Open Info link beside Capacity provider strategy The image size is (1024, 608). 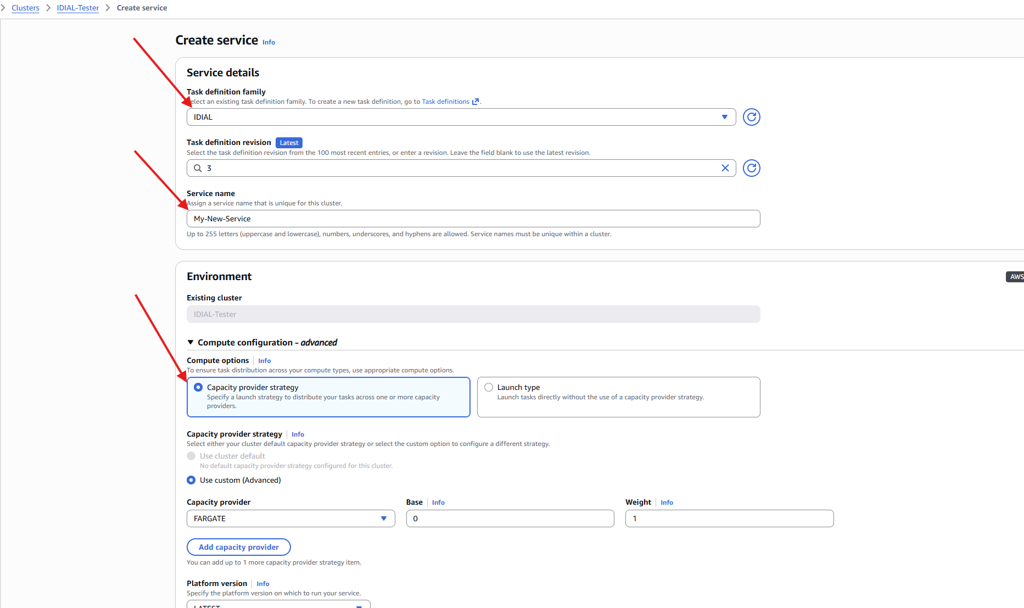pyautogui.click(x=297, y=434)
